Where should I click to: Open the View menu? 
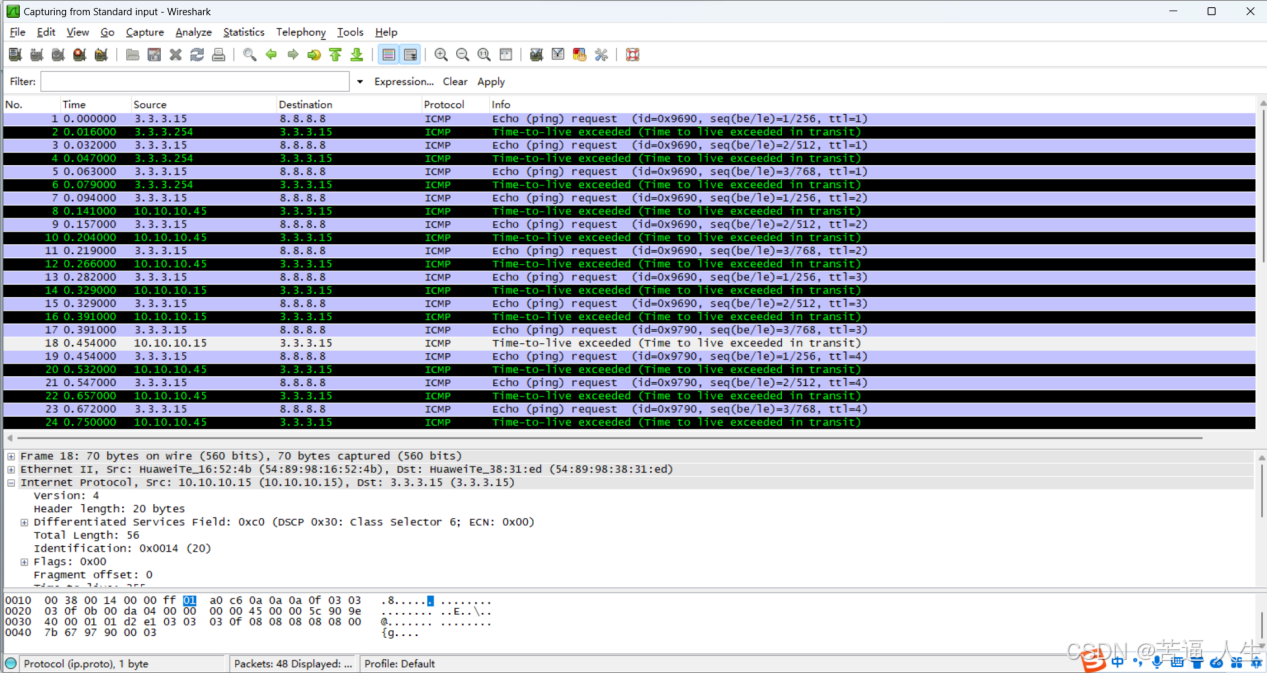tap(77, 32)
